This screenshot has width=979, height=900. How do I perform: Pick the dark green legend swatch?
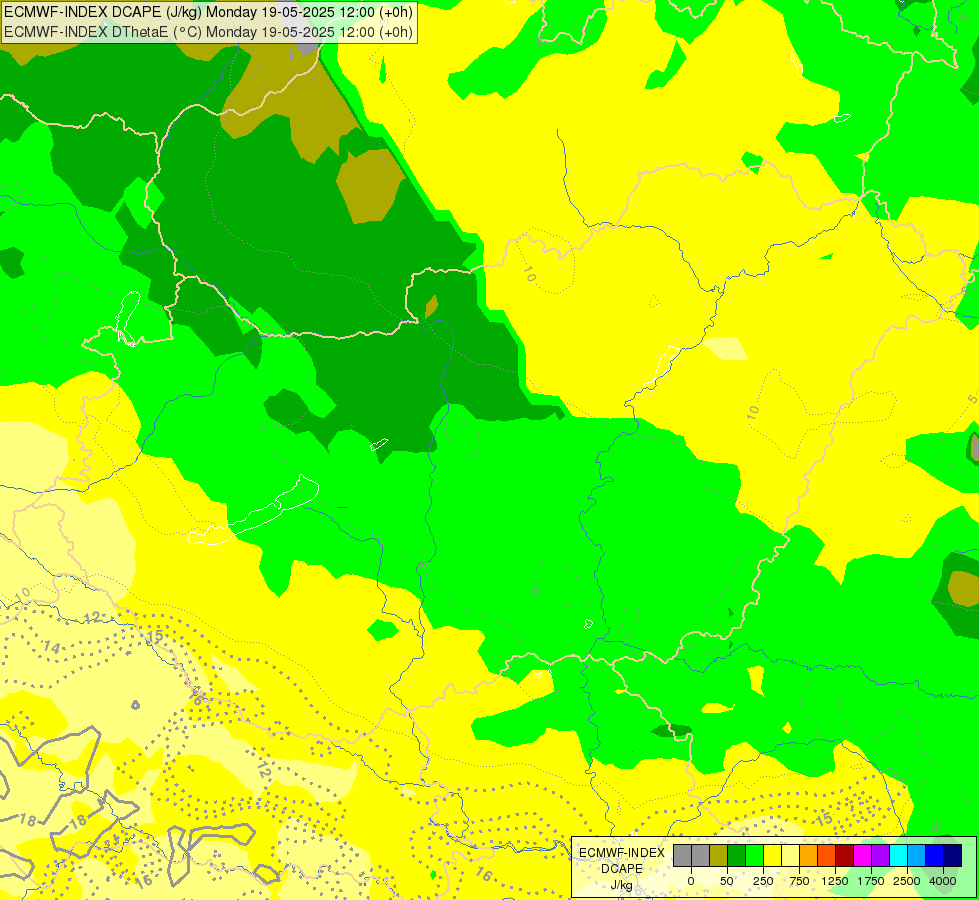point(737,856)
